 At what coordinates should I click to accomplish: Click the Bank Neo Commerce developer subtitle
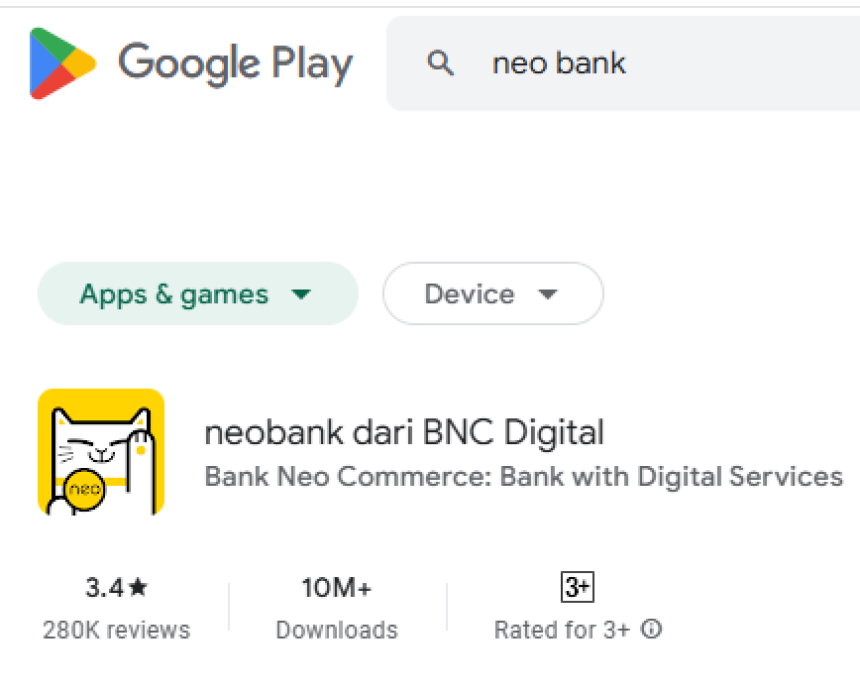523,476
